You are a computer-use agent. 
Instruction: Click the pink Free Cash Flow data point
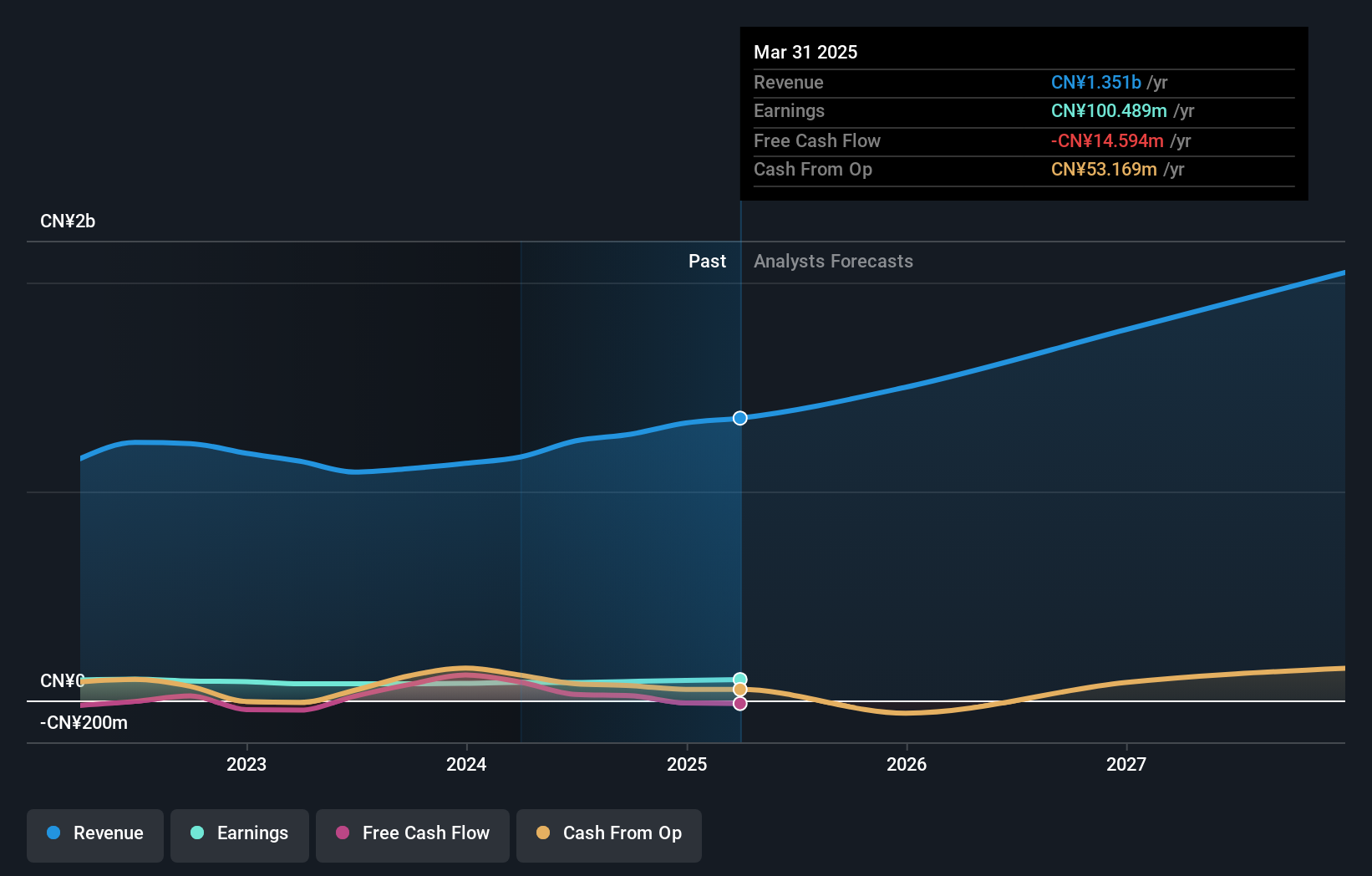point(740,704)
